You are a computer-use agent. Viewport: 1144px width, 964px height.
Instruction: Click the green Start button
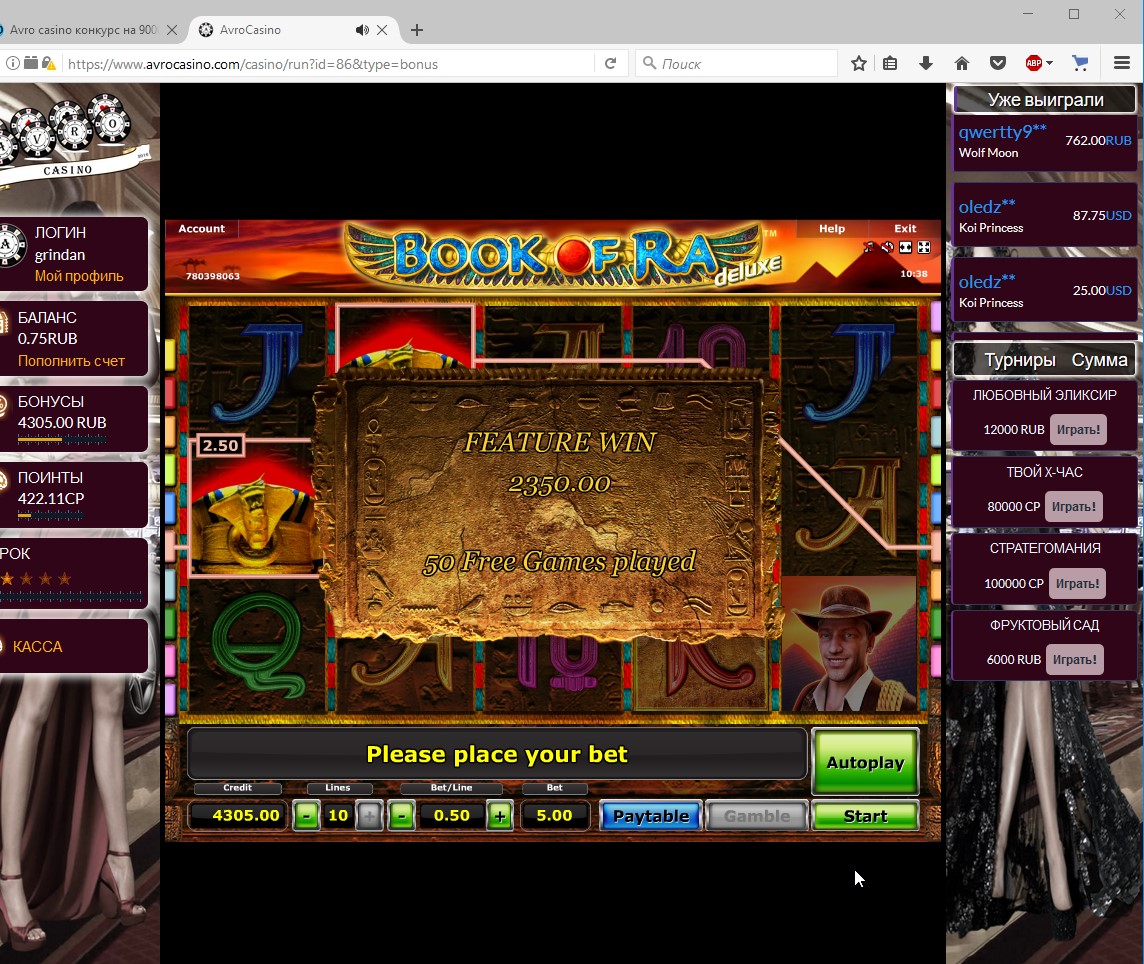865,816
